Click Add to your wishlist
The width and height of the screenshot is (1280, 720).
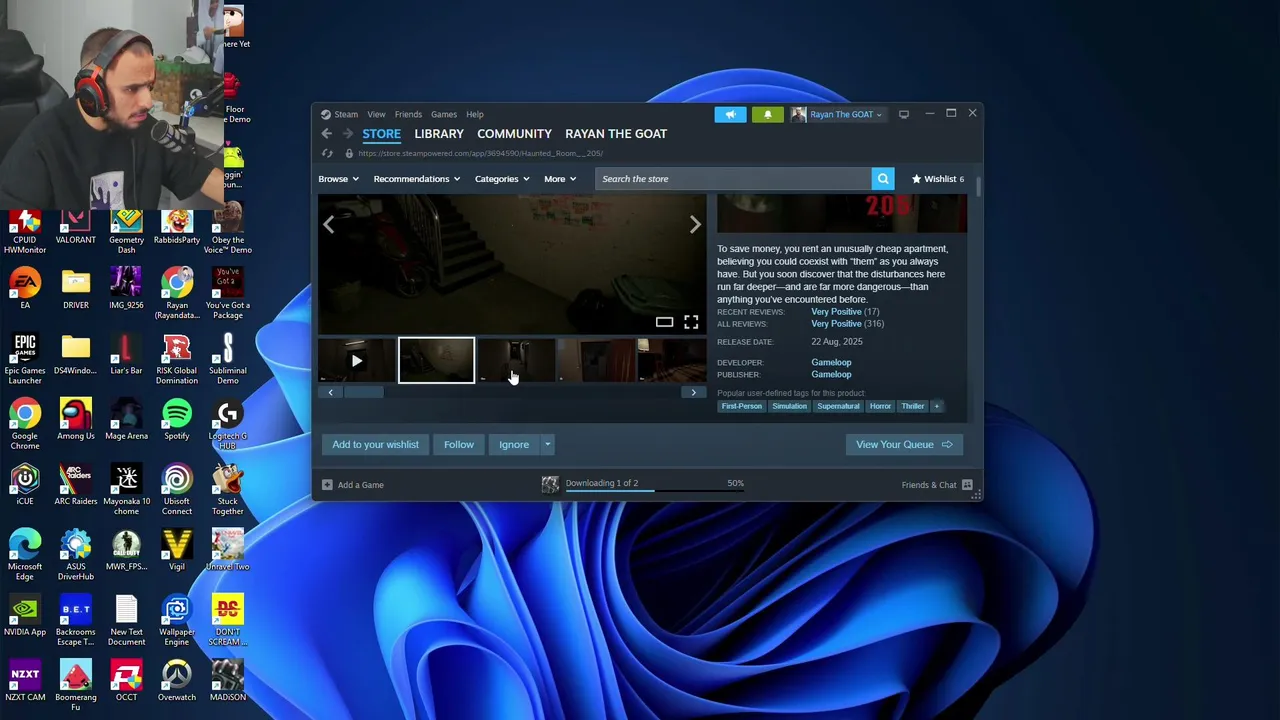point(375,445)
